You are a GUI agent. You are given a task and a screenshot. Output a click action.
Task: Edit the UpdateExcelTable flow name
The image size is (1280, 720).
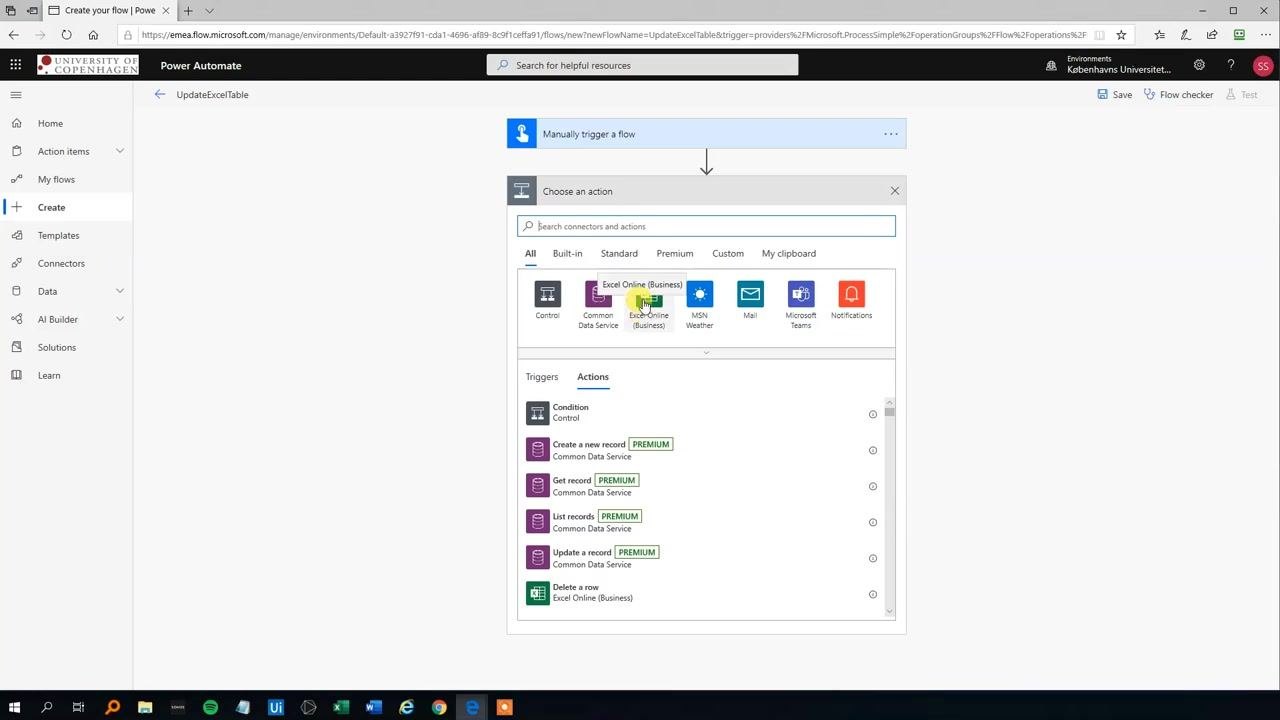[212, 94]
